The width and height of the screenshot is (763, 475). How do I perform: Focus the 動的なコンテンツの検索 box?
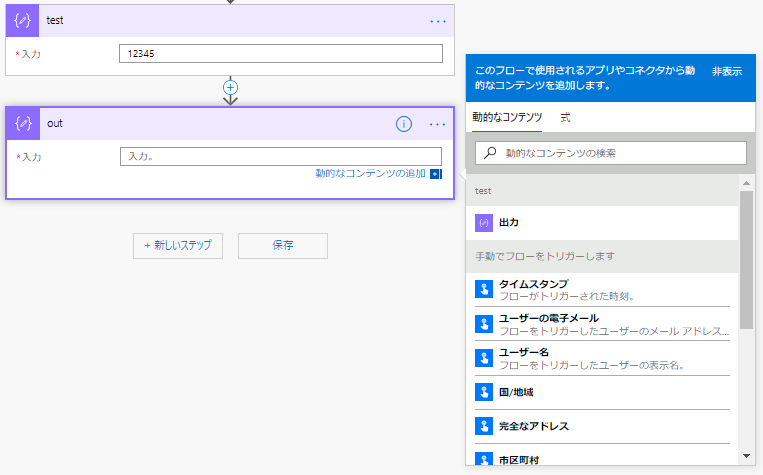611,153
